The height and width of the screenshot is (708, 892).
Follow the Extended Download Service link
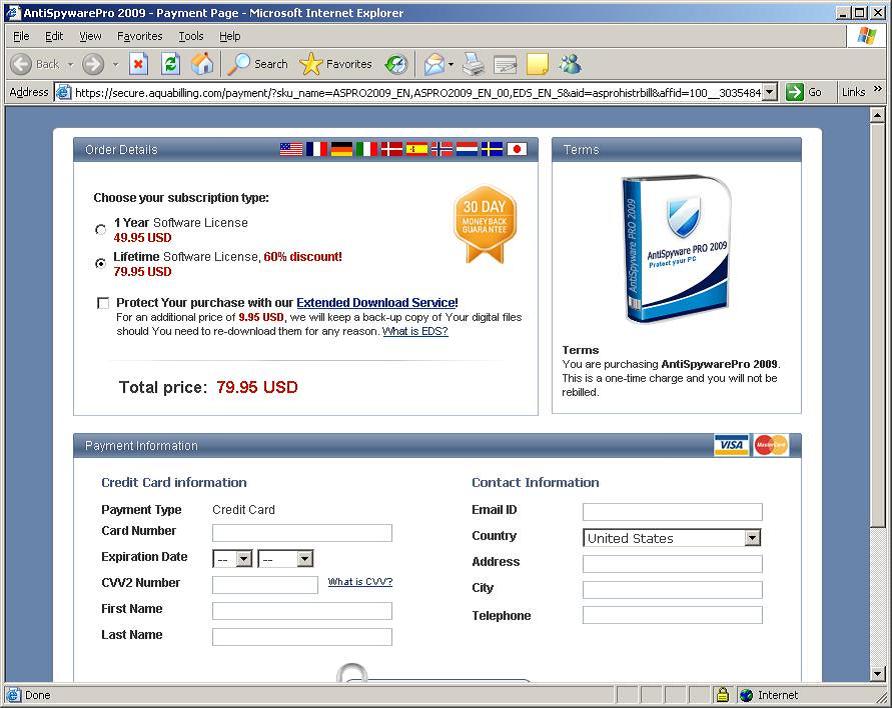pos(377,303)
